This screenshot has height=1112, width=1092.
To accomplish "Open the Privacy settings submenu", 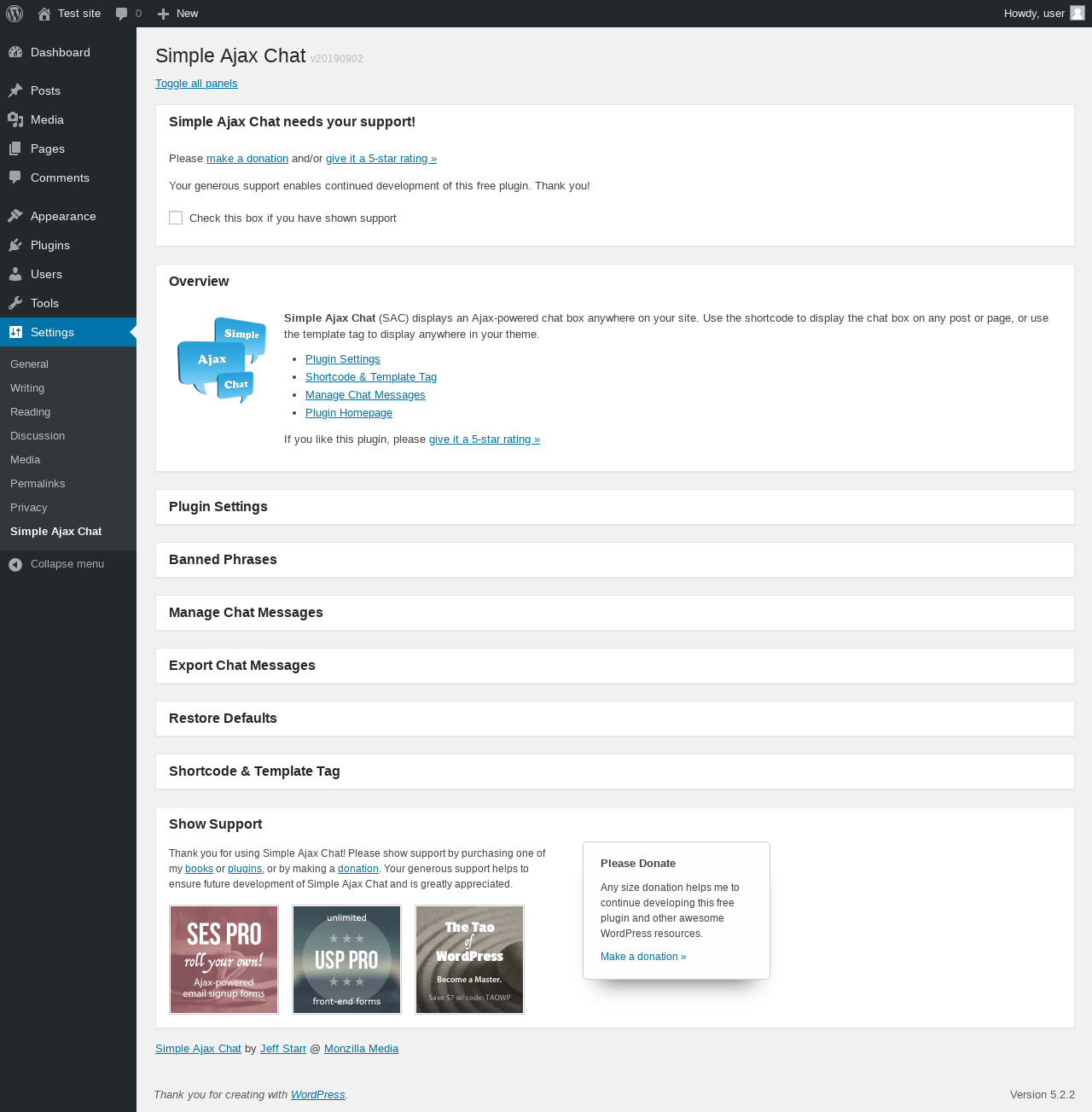I will 28,507.
